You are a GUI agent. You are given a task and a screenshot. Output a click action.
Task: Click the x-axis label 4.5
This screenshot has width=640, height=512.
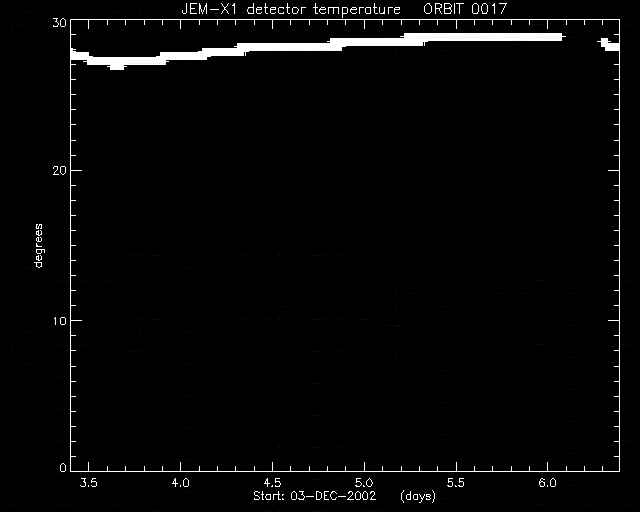click(x=272, y=483)
